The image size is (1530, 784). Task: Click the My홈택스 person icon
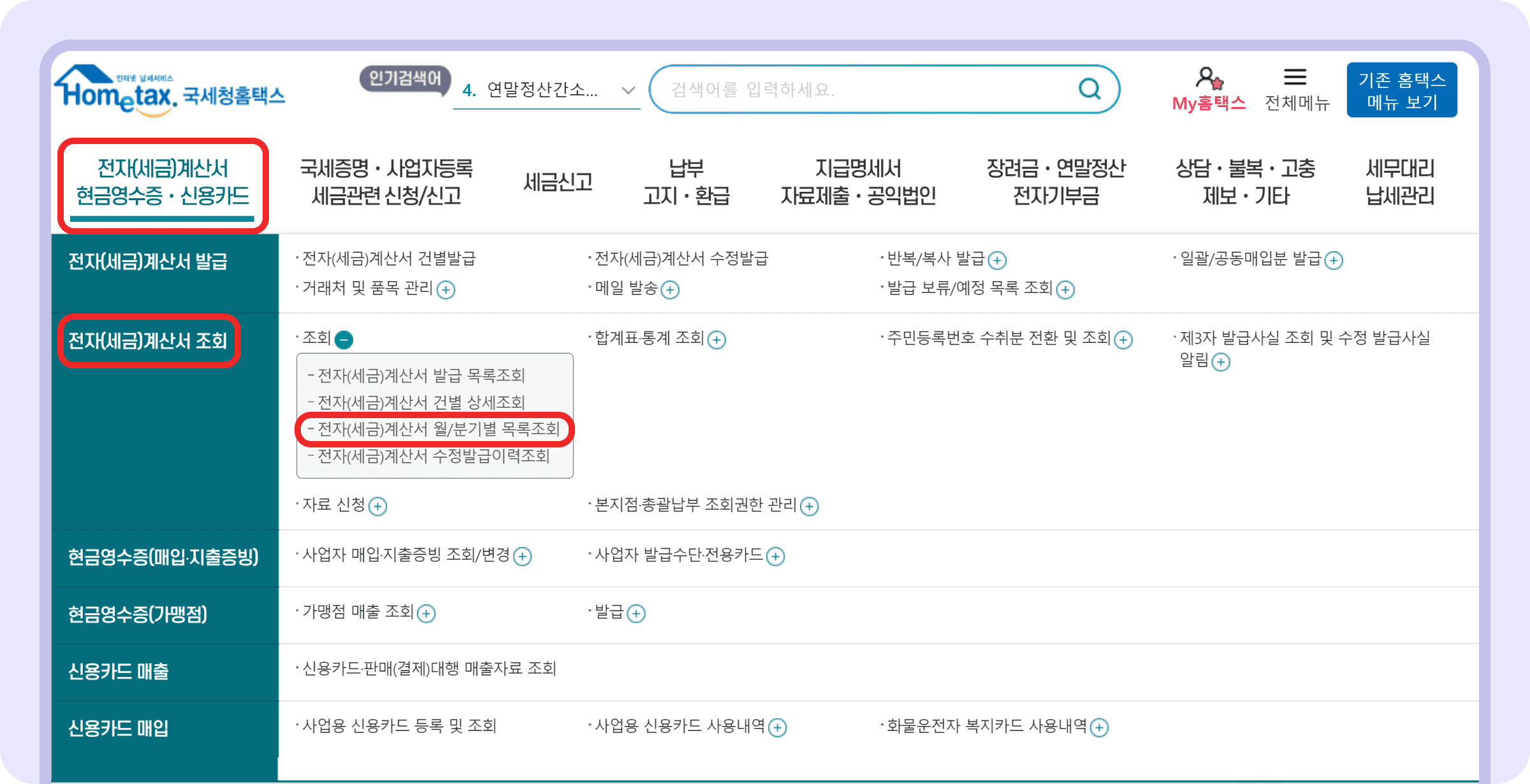point(1208,78)
